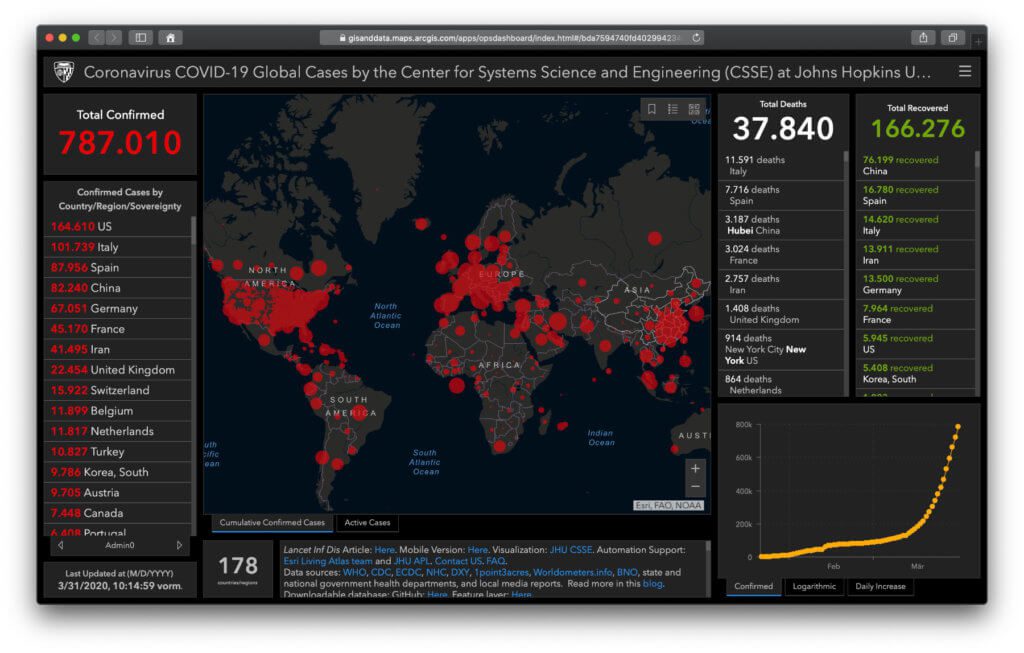
Task: Open the WHO data source link
Action: 355,573
